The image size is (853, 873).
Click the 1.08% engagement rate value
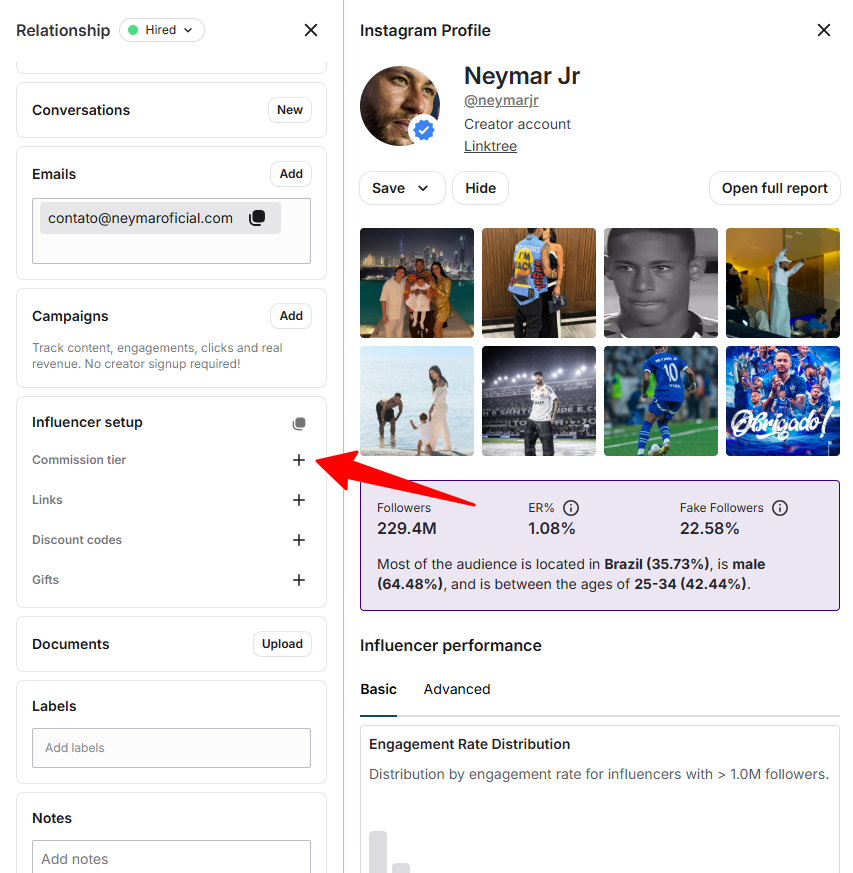[552, 528]
